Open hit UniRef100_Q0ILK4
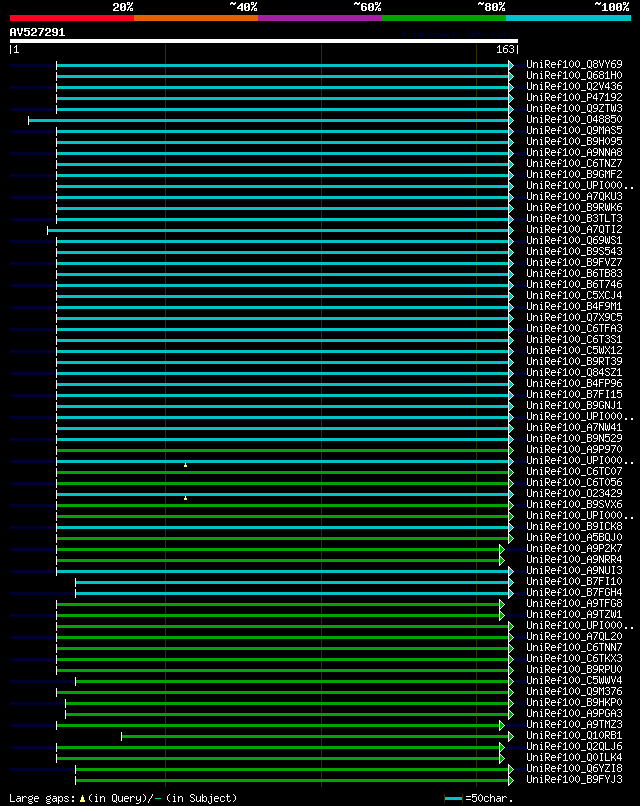 (x=574, y=758)
